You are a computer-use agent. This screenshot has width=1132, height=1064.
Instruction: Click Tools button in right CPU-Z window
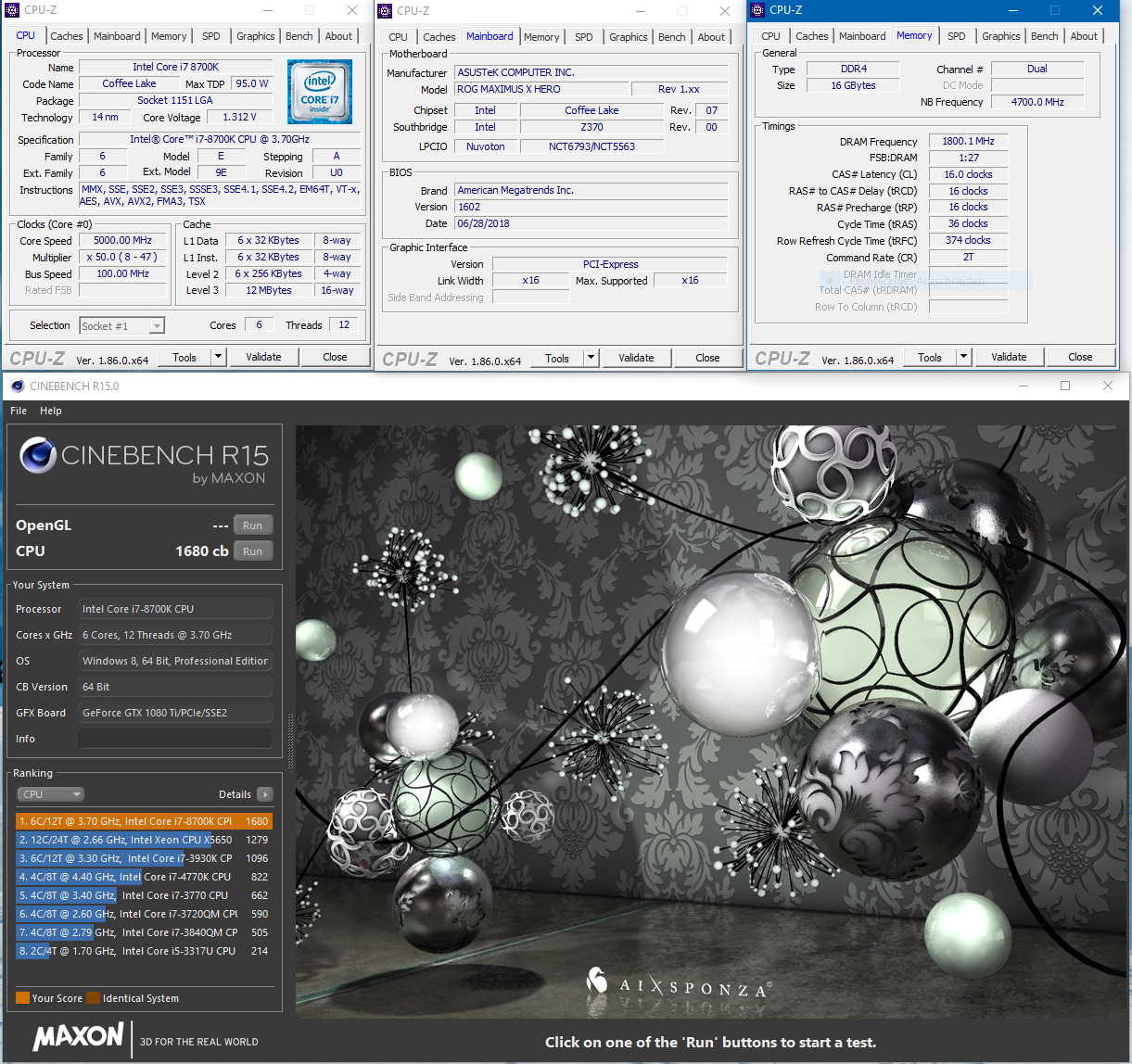pos(930,357)
